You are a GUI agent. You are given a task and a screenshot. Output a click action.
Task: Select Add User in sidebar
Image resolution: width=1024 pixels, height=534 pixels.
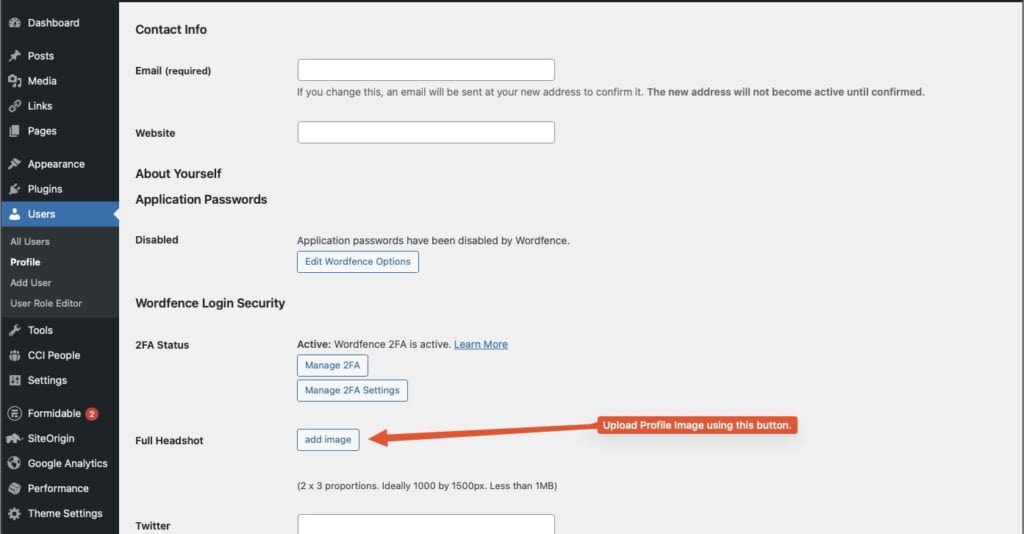point(31,283)
